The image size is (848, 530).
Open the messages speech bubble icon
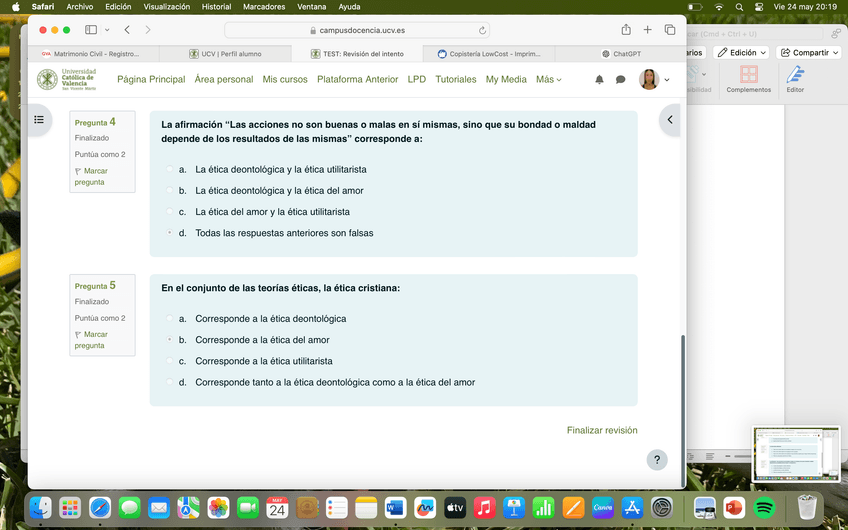tap(620, 80)
